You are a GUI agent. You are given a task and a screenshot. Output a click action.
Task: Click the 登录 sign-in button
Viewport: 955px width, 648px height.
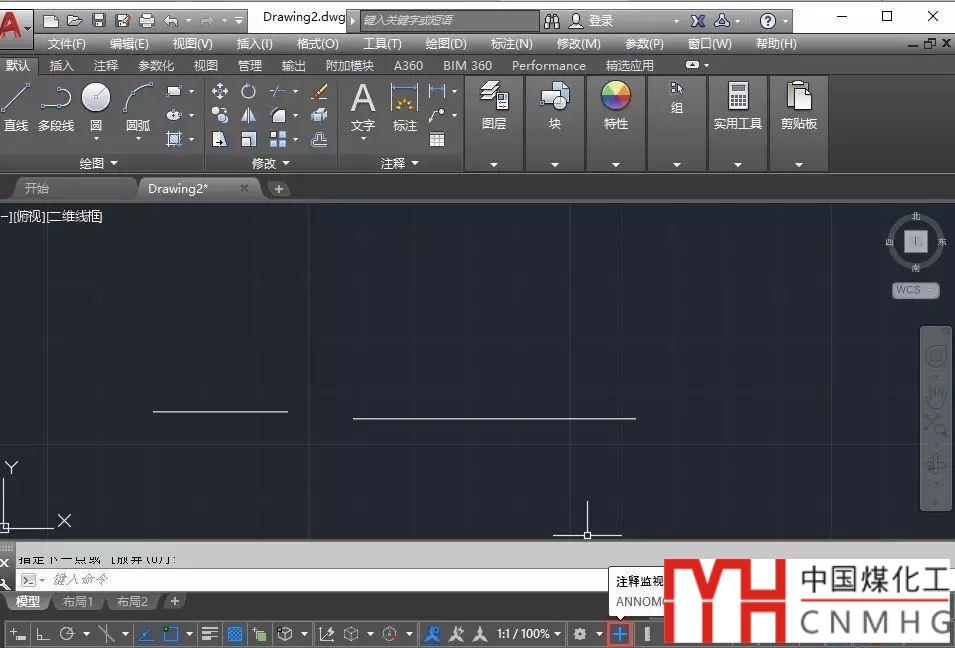click(600, 20)
